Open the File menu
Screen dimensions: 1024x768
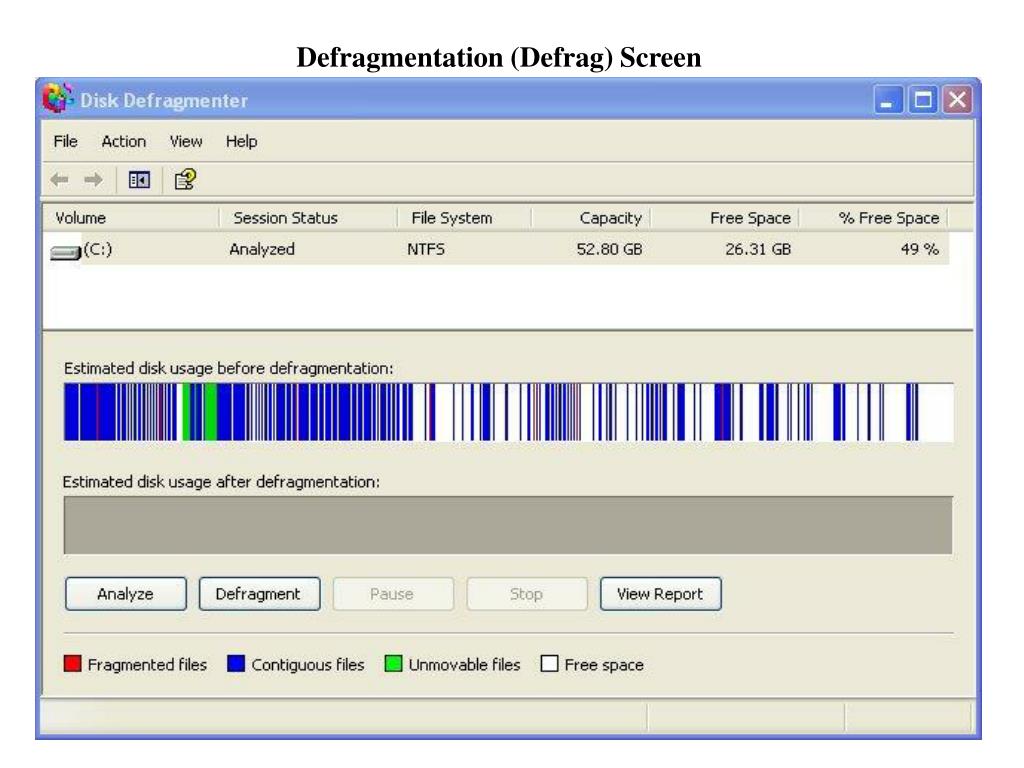point(67,142)
